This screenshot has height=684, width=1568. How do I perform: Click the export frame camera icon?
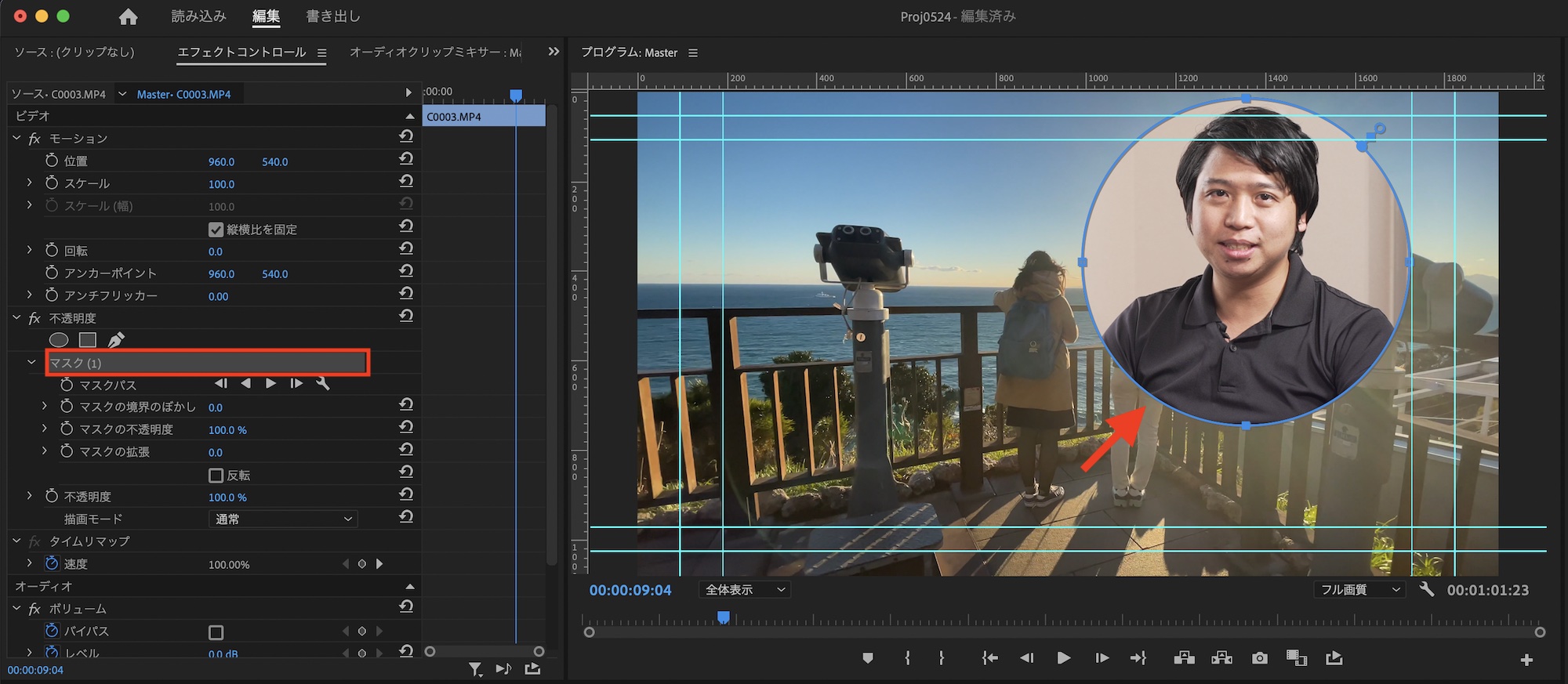[1259, 658]
